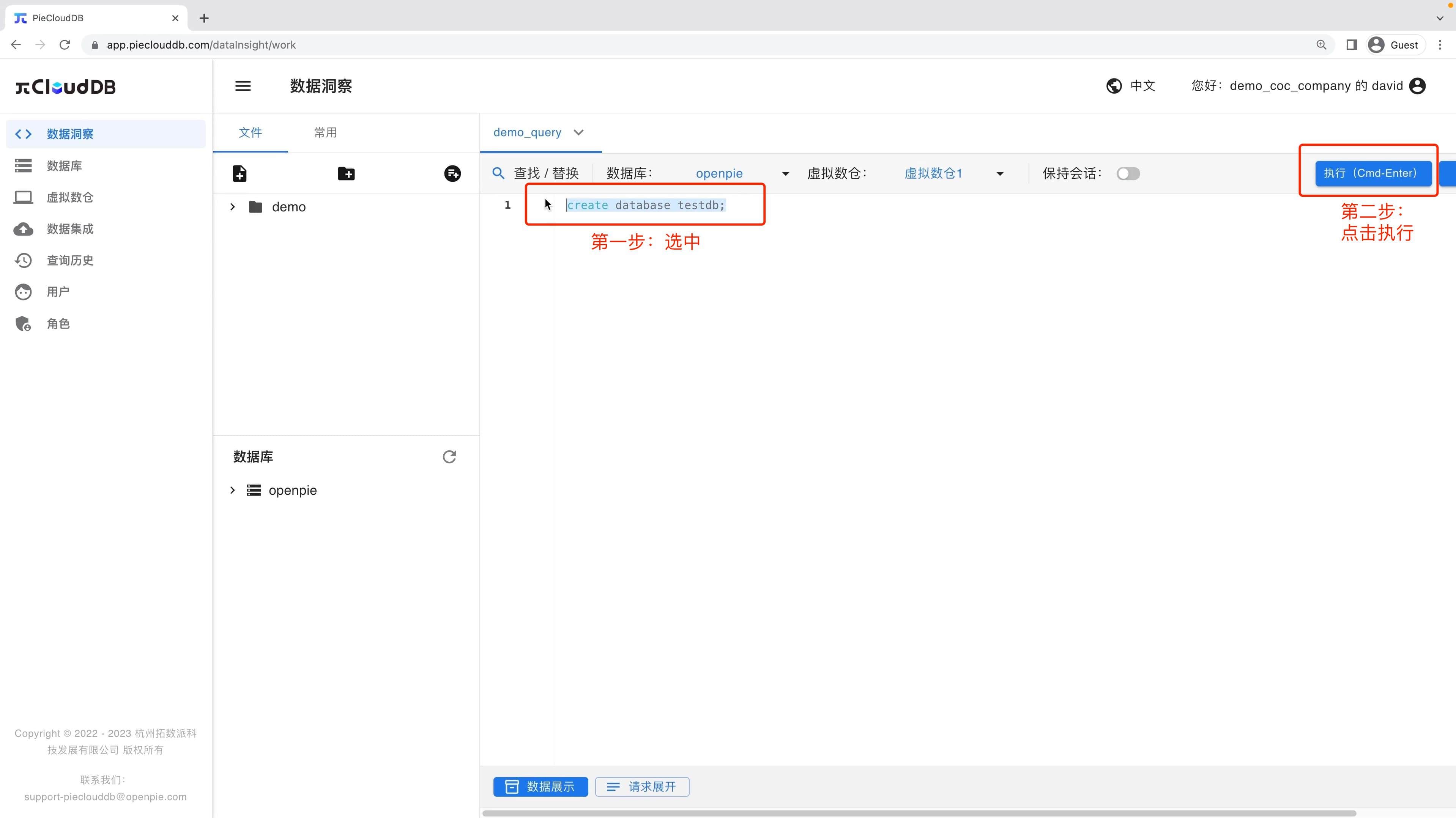
Task: Click the new file icon
Action: 240,173
